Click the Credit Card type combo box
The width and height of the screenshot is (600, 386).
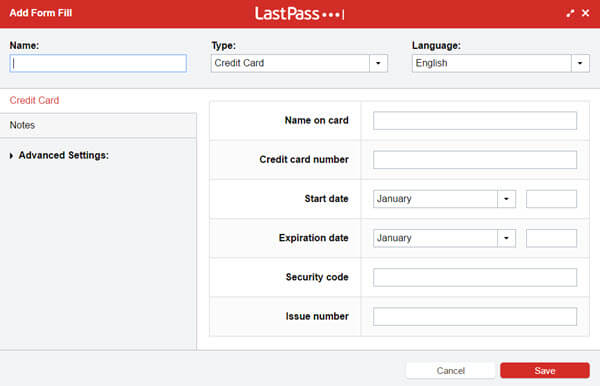pos(299,63)
